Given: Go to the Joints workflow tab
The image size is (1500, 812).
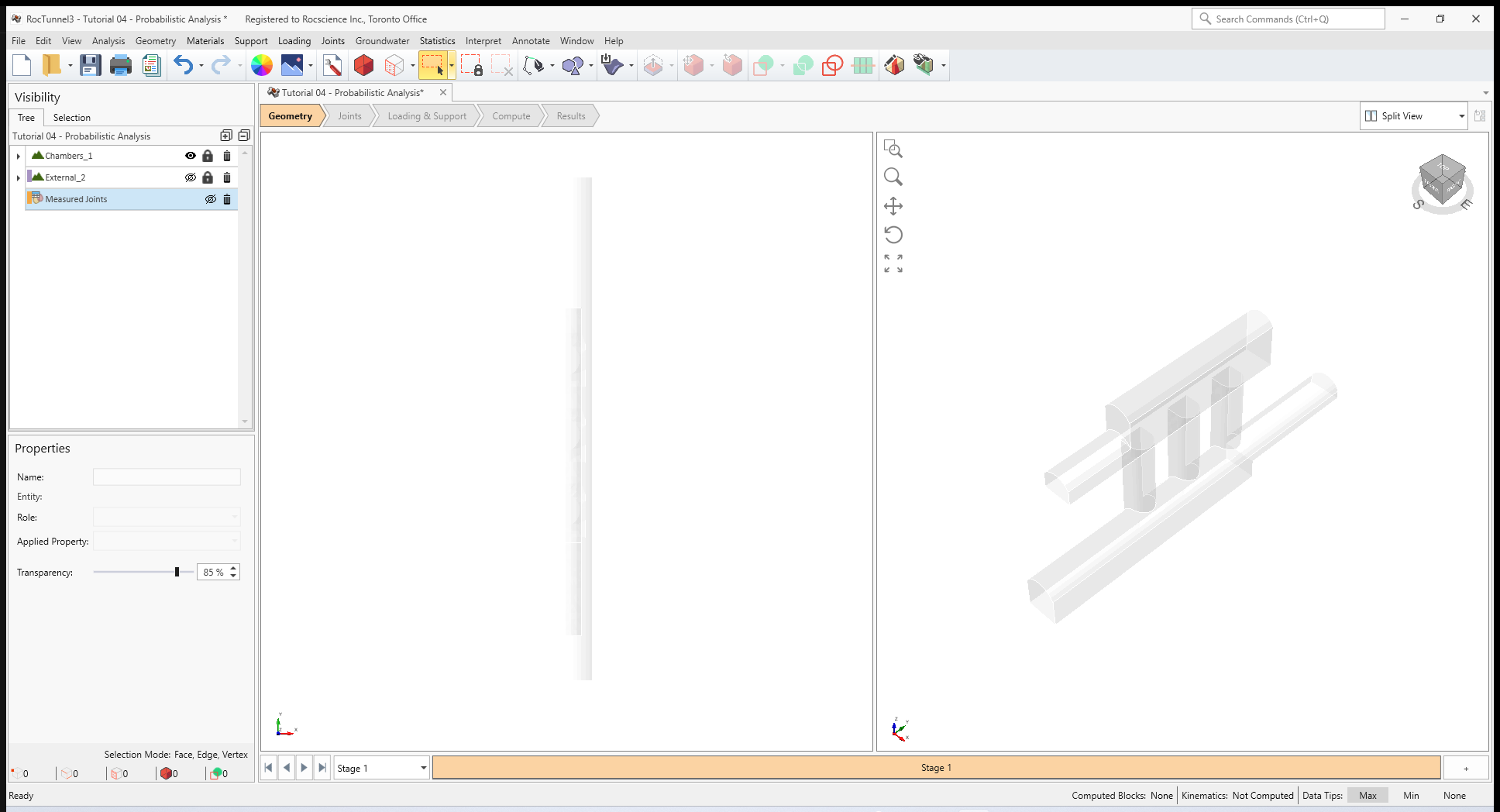Looking at the screenshot, I should [349, 116].
